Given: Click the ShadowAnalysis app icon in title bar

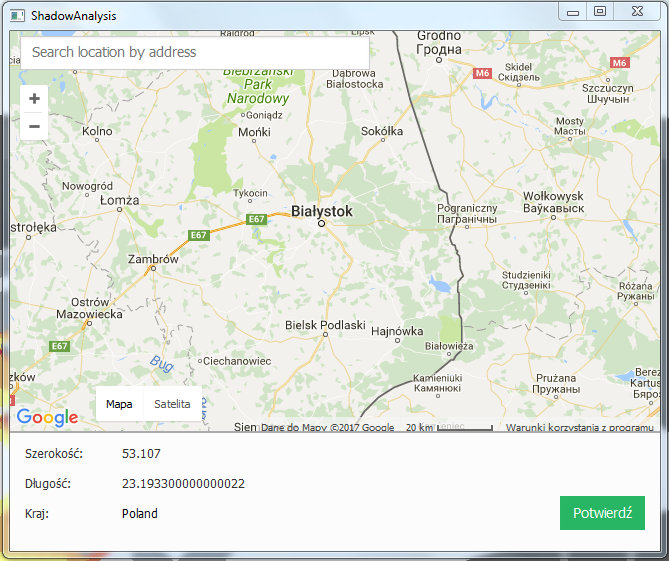Looking at the screenshot, I should pos(15,15).
